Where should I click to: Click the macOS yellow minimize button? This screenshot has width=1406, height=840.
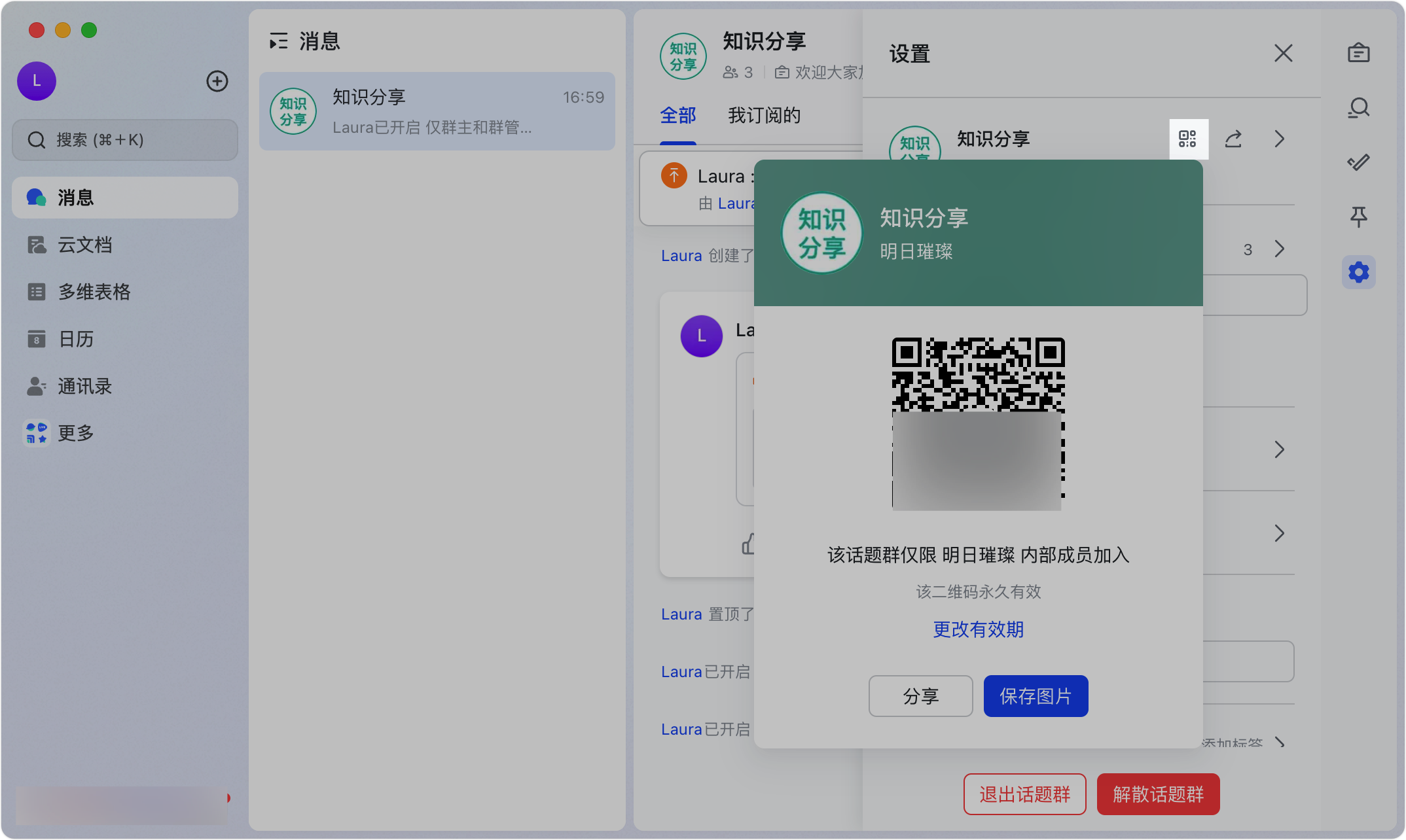pyautogui.click(x=63, y=30)
